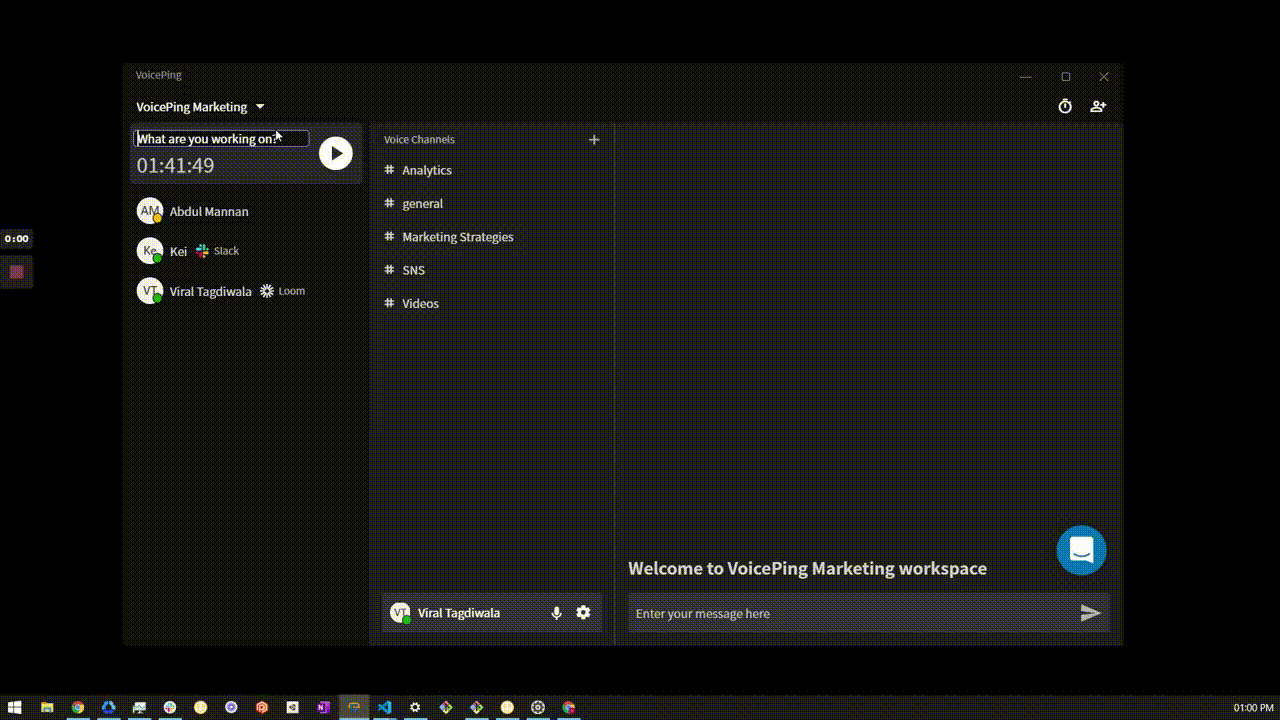
Task: Click the VT avatar in the bottom user panel
Action: pos(400,613)
